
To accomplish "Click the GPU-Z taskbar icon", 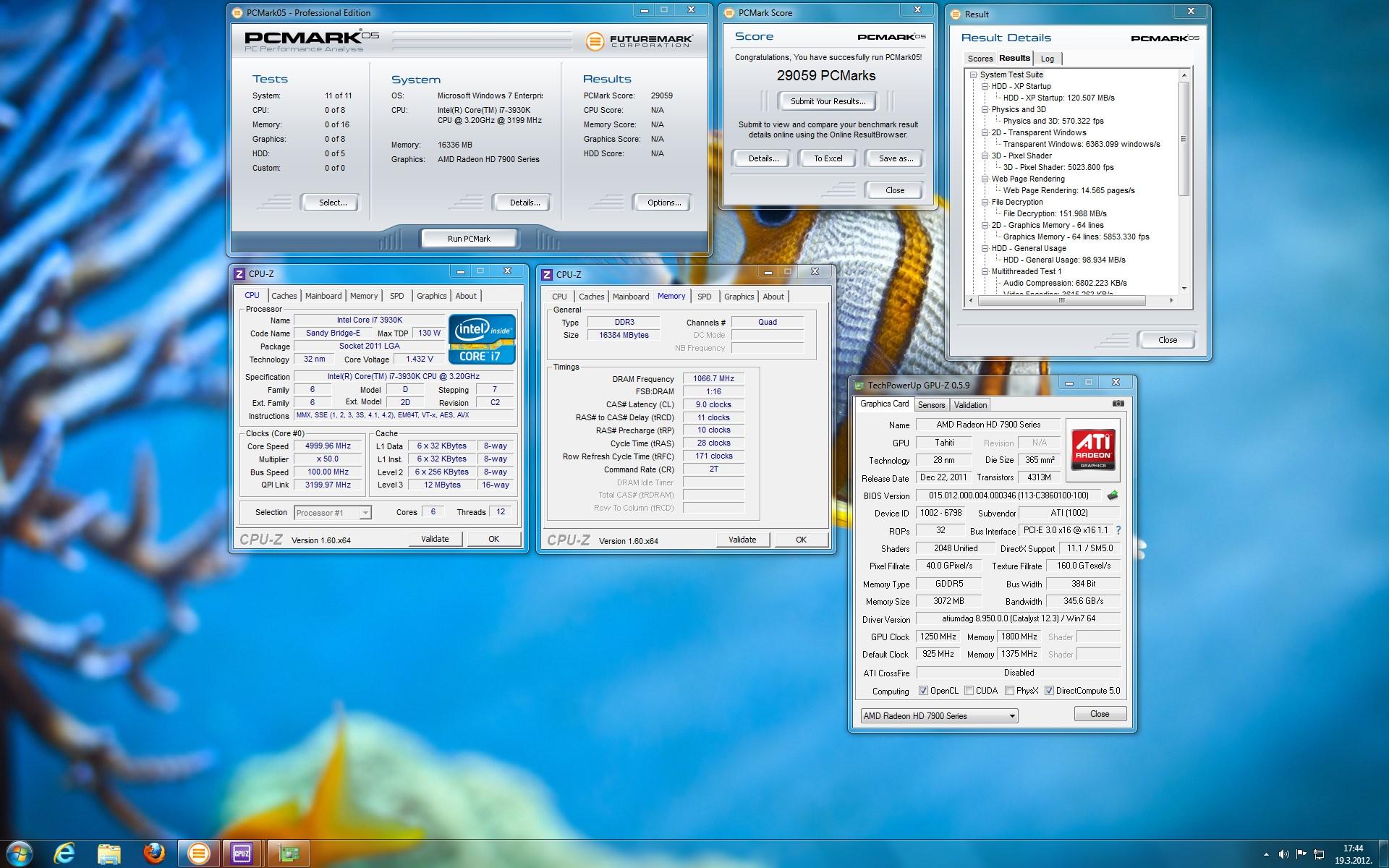I will (x=289, y=854).
